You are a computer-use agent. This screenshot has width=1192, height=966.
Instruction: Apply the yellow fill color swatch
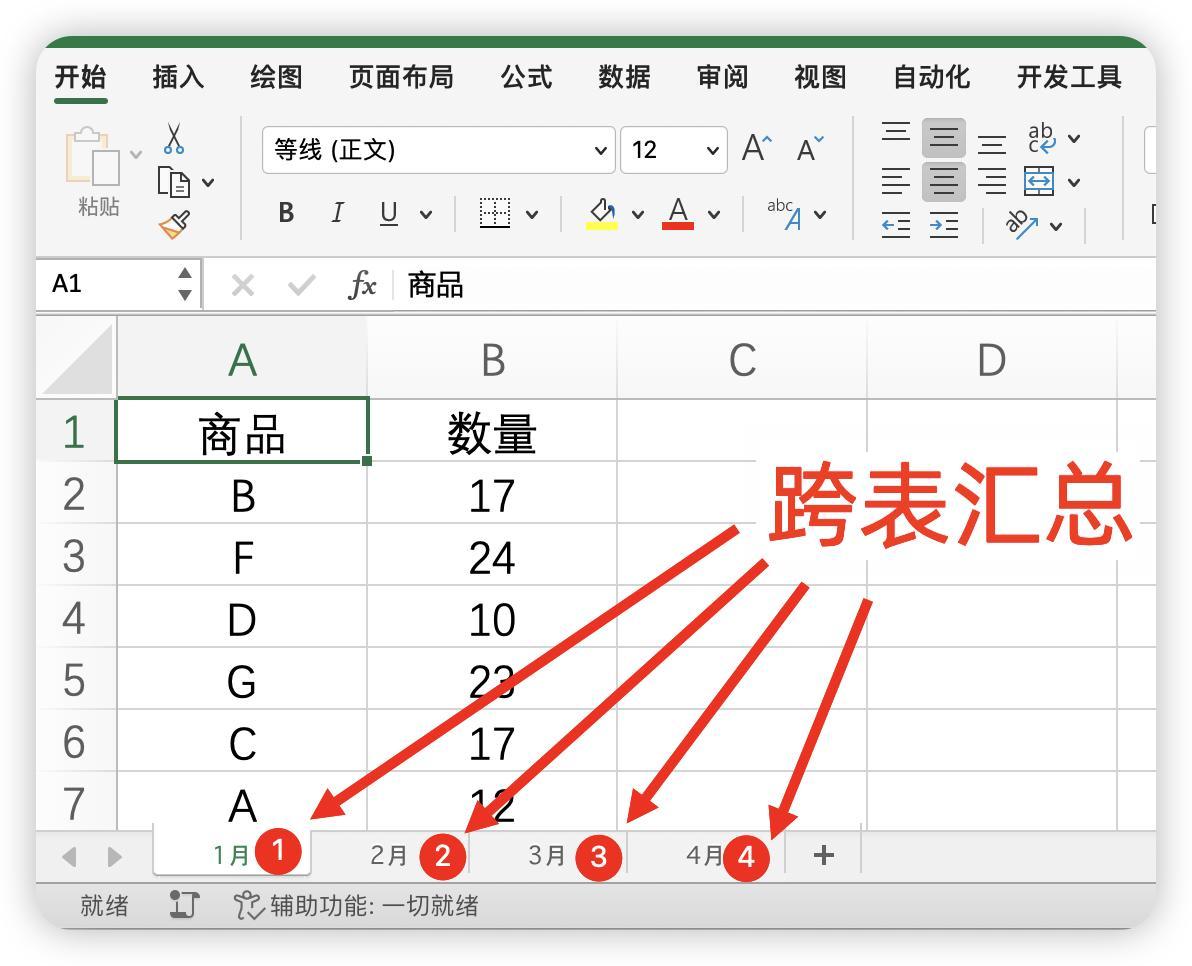click(x=602, y=213)
